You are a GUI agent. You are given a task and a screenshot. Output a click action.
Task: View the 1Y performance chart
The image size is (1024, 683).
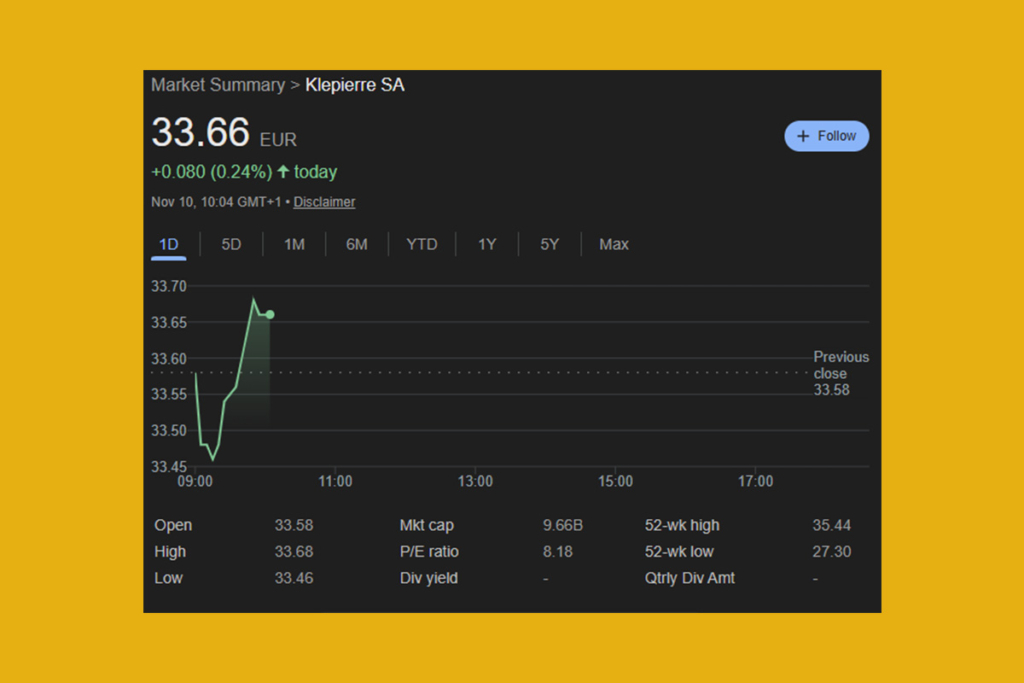(487, 244)
